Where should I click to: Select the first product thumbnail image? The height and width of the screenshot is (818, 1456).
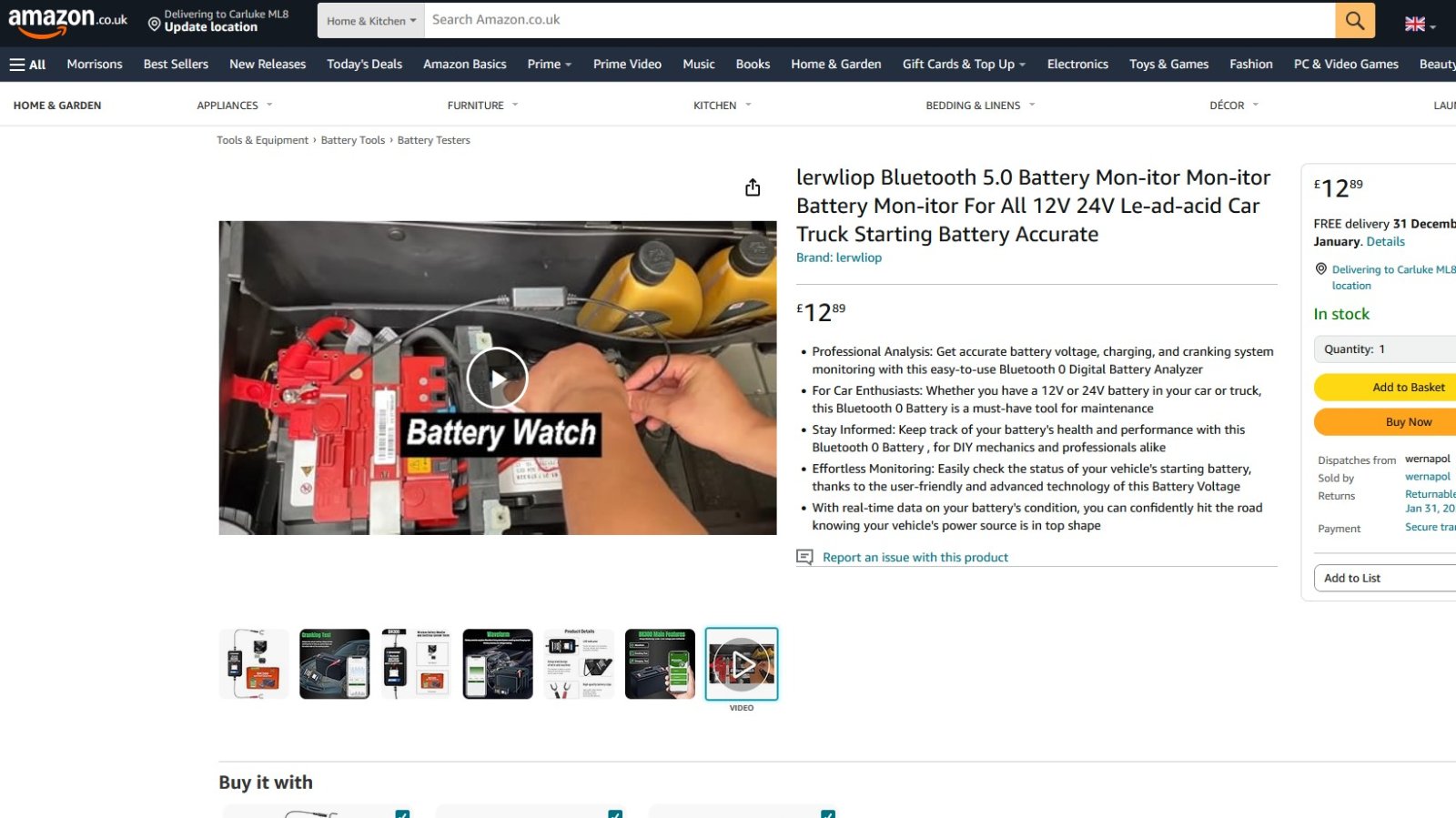254,663
